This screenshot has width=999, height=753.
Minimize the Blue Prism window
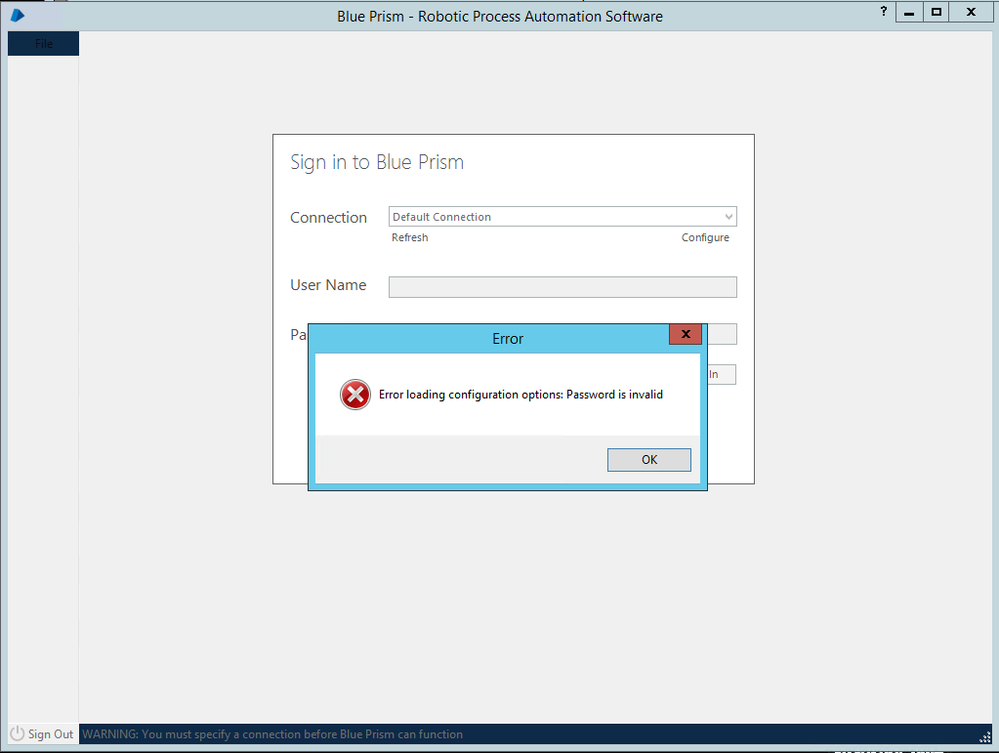(909, 12)
